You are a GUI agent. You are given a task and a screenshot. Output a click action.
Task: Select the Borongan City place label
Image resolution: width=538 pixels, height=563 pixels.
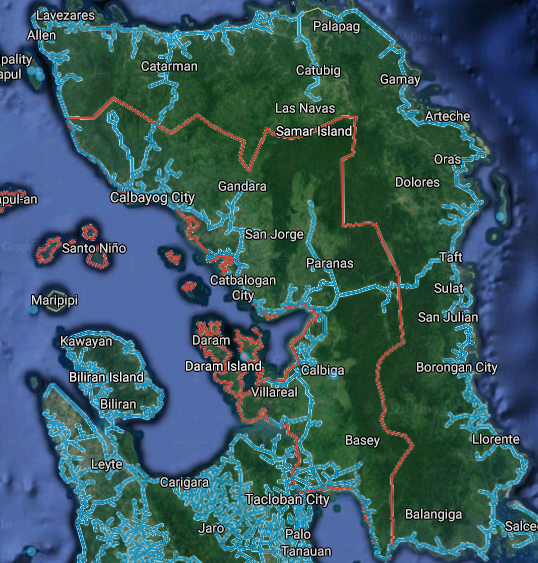tap(456, 367)
